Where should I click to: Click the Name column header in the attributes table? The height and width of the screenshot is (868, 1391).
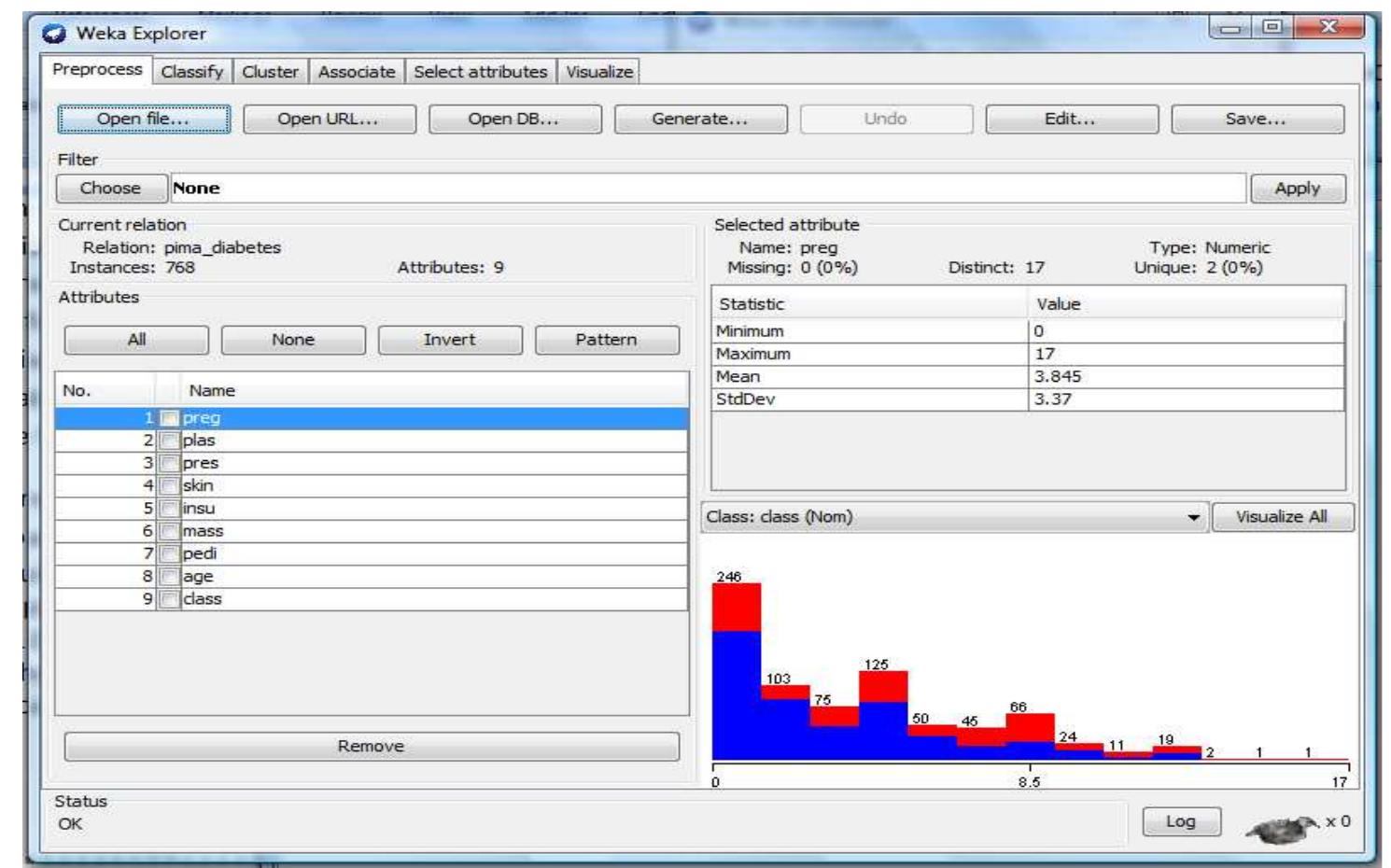click(x=212, y=391)
